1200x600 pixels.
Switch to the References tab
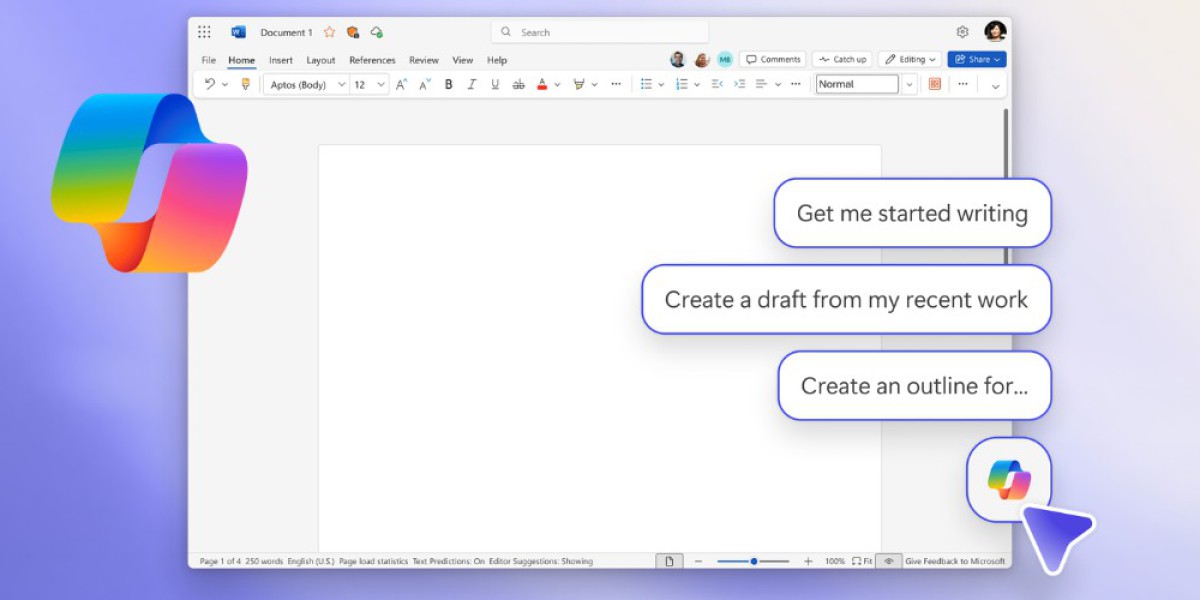coord(372,60)
